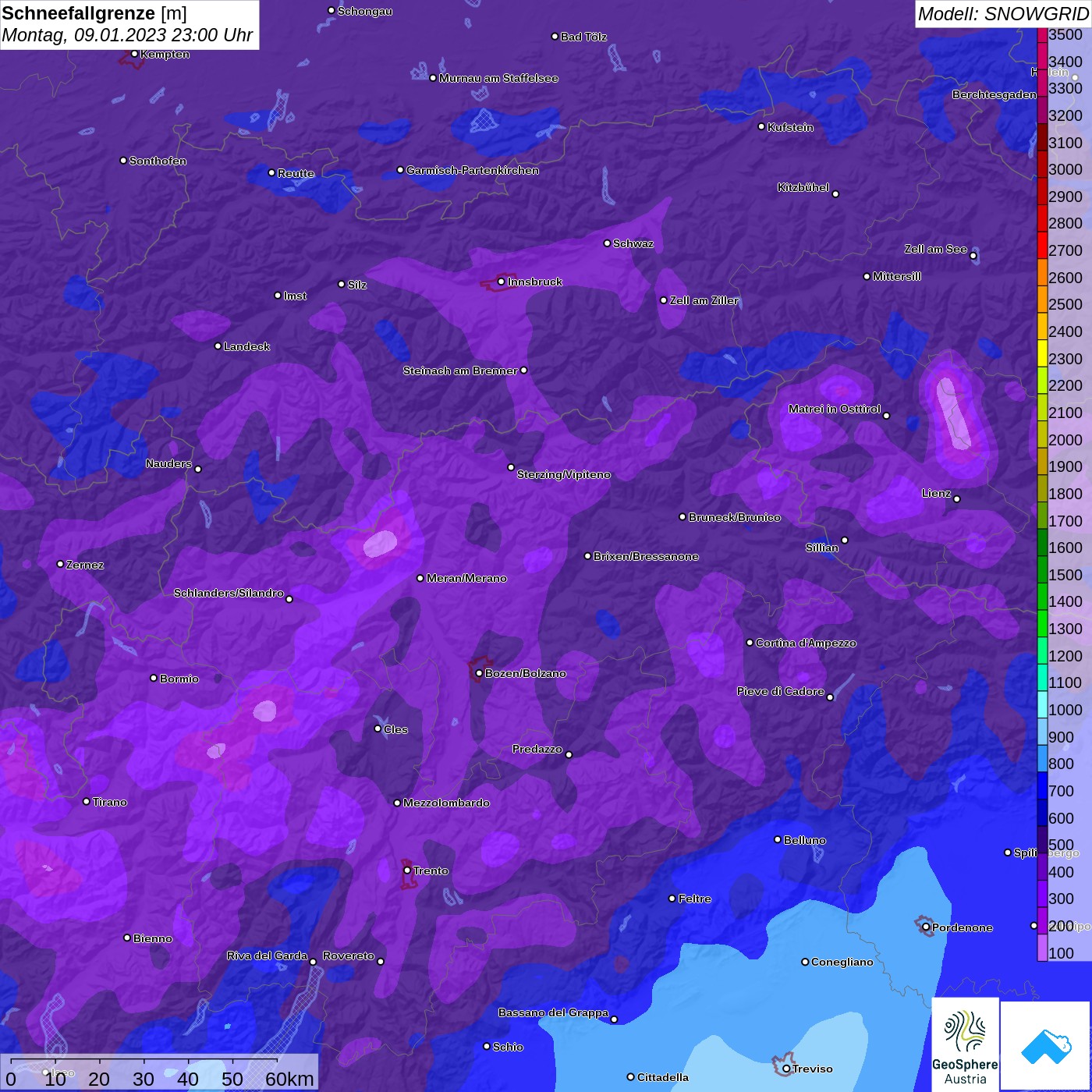Click the 'Bruneck/Brunico' label
This screenshot has height=1092, width=1092.
click(734, 517)
